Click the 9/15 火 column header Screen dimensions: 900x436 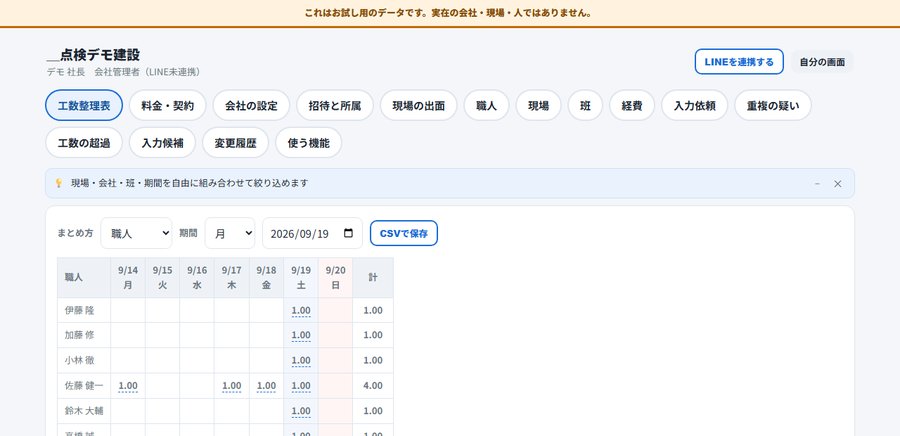click(x=162, y=278)
